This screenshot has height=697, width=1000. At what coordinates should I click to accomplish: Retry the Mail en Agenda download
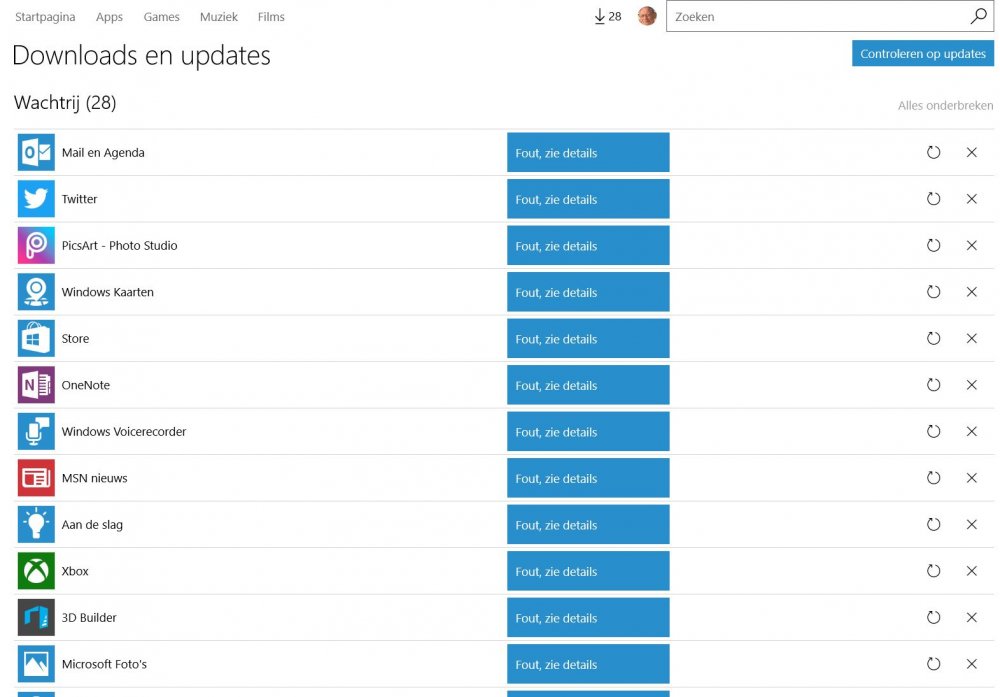pyautogui.click(x=934, y=152)
